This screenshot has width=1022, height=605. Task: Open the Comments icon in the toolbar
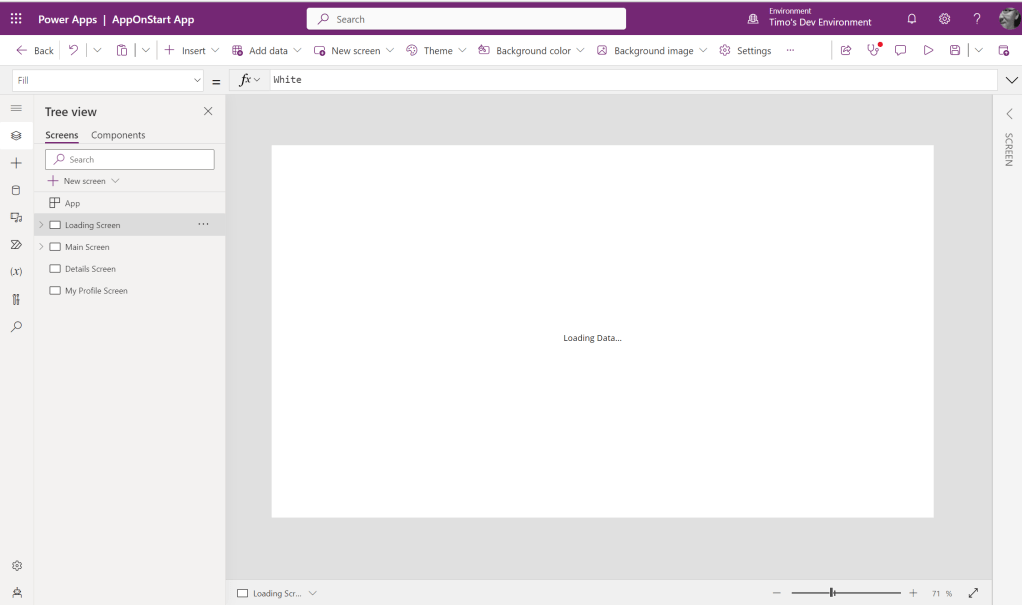900,50
